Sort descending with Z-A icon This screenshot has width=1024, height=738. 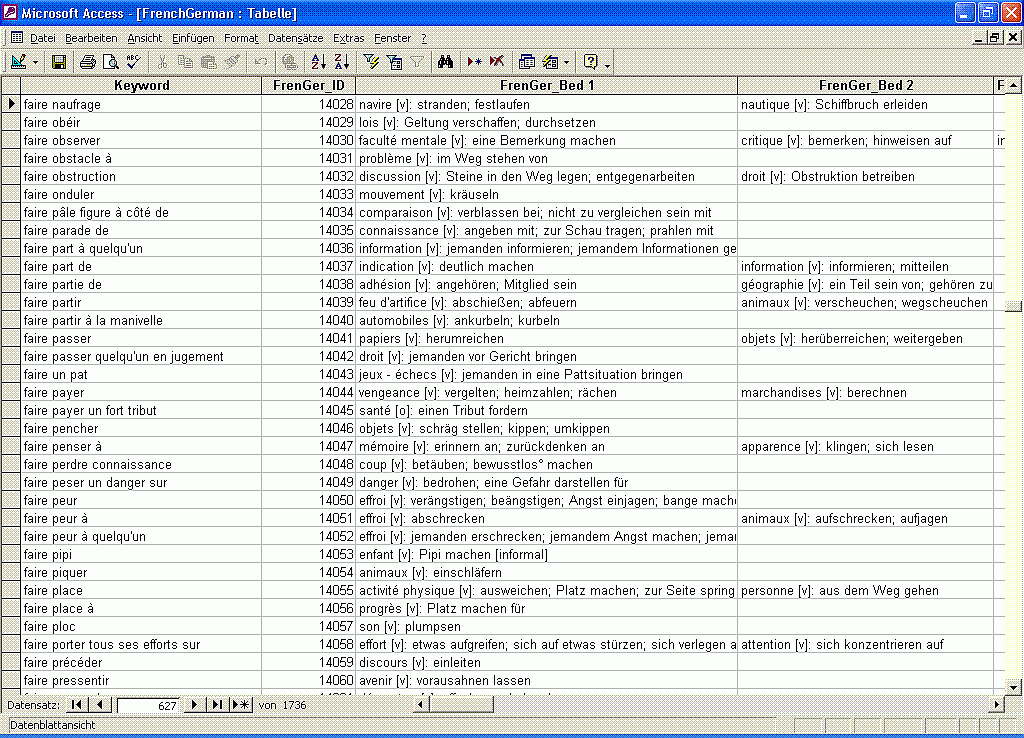[x=342, y=62]
